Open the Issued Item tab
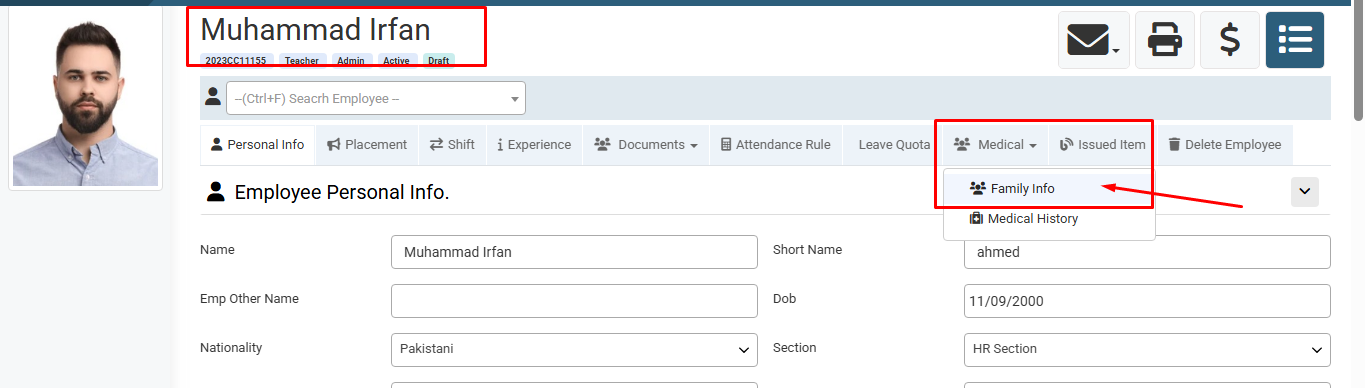This screenshot has width=1365, height=388. point(1102,145)
